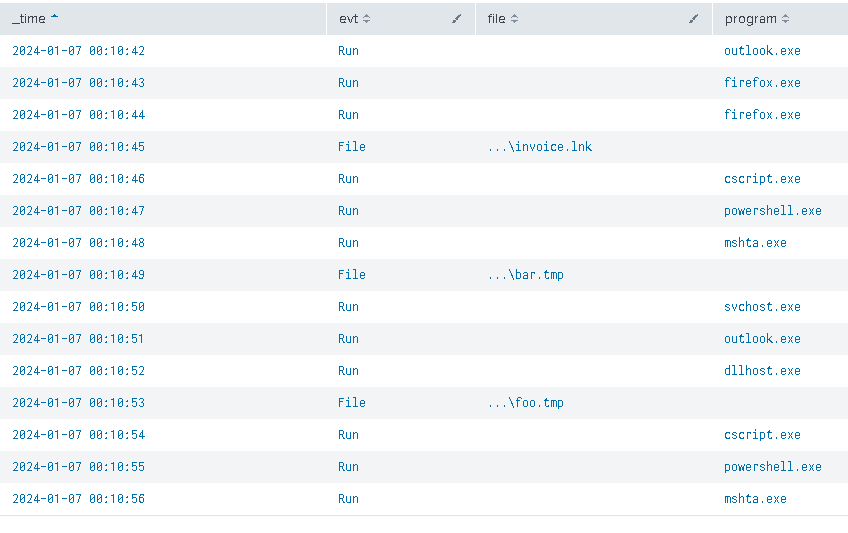Viewport: 848px width, 533px height.
Task: Sort by the file column
Action: tap(515, 19)
